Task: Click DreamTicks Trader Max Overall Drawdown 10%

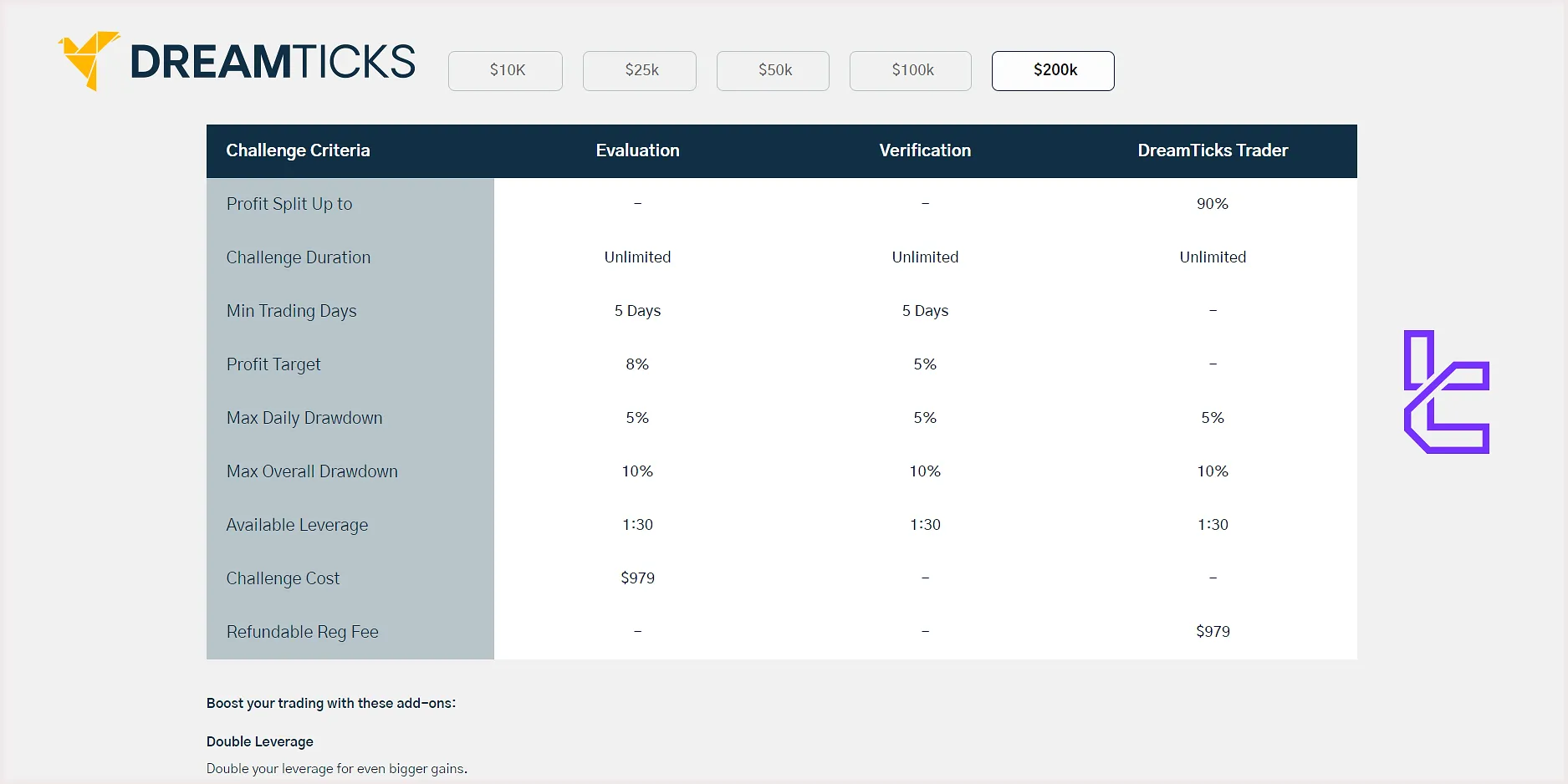Action: pos(1213,471)
